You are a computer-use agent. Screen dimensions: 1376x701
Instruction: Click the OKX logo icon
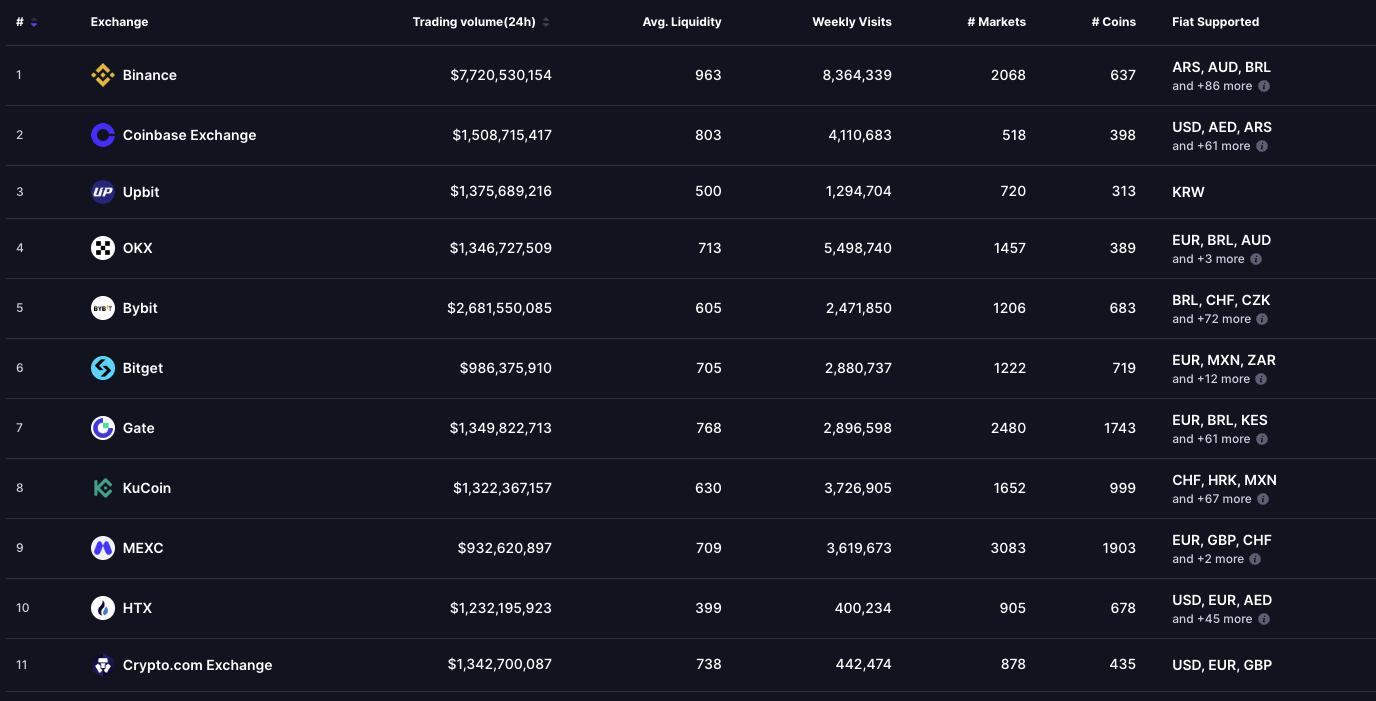pos(103,248)
